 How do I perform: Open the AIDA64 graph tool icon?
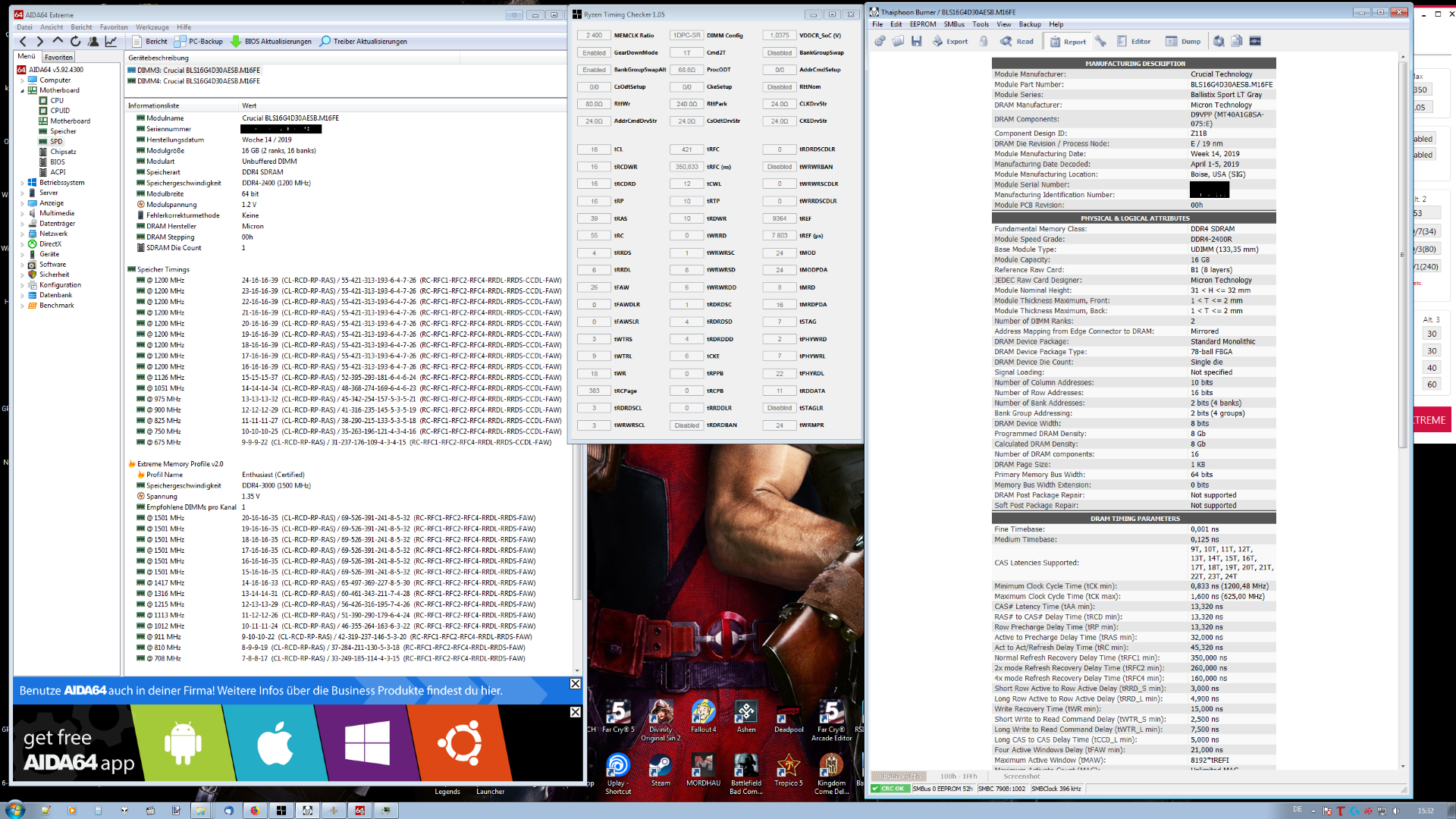111,42
